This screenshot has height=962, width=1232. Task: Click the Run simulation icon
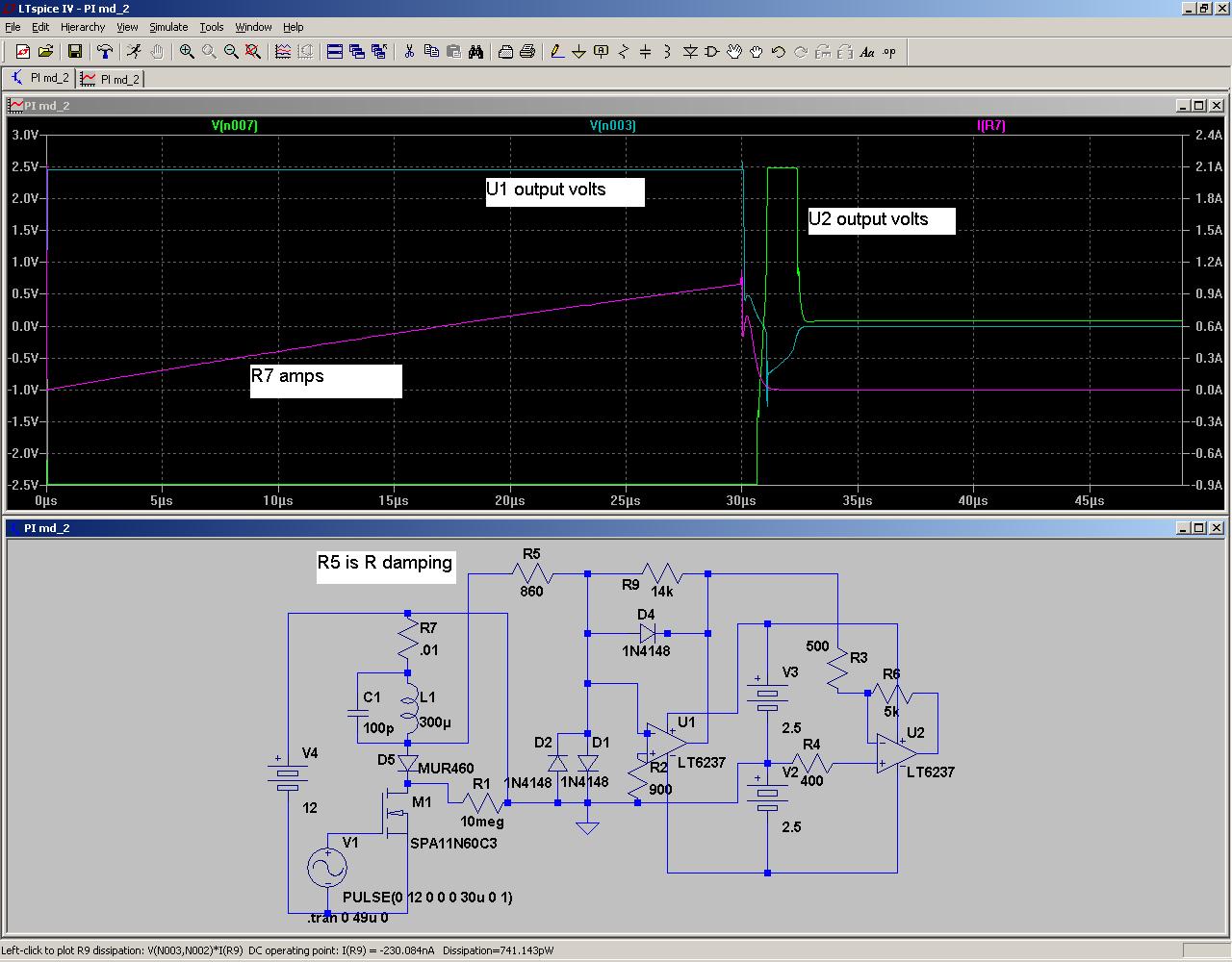(x=134, y=52)
